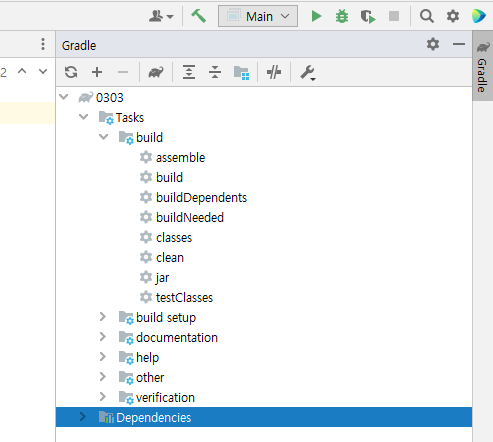Expand the Dependencies node
Screen dimensions: 493x442
coord(83,417)
